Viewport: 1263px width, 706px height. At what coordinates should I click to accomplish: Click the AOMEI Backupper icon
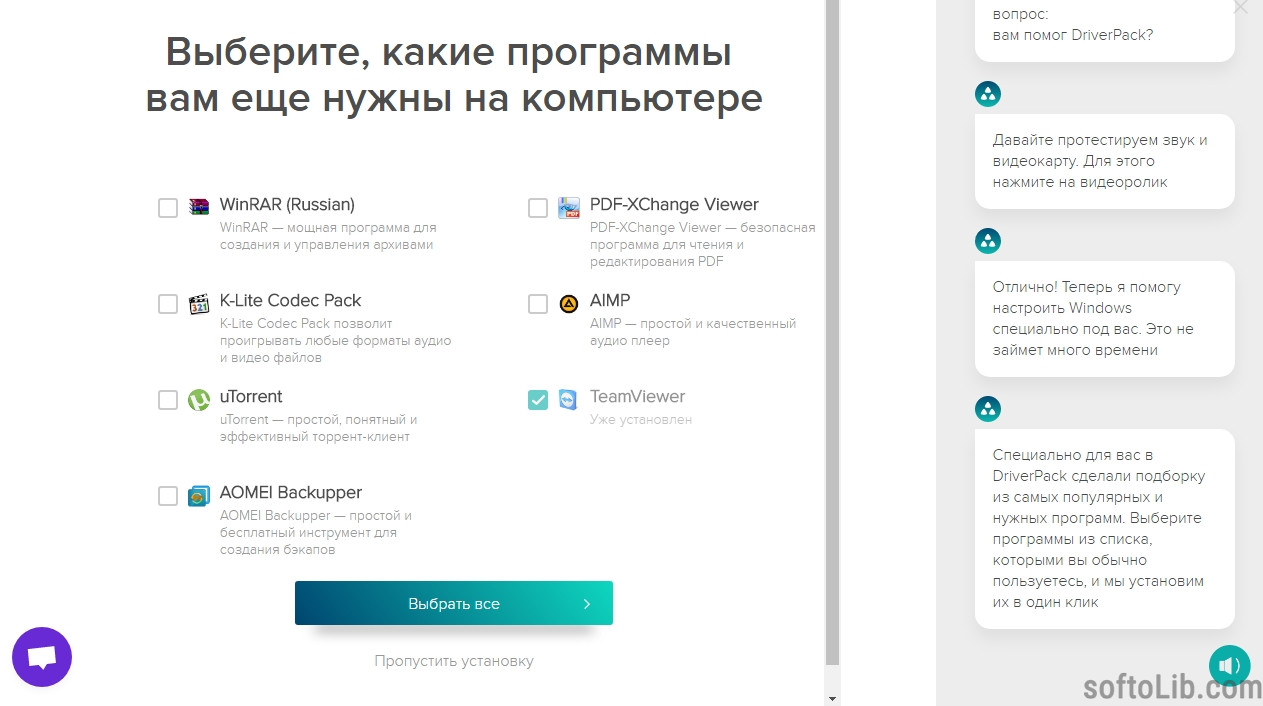(199, 495)
